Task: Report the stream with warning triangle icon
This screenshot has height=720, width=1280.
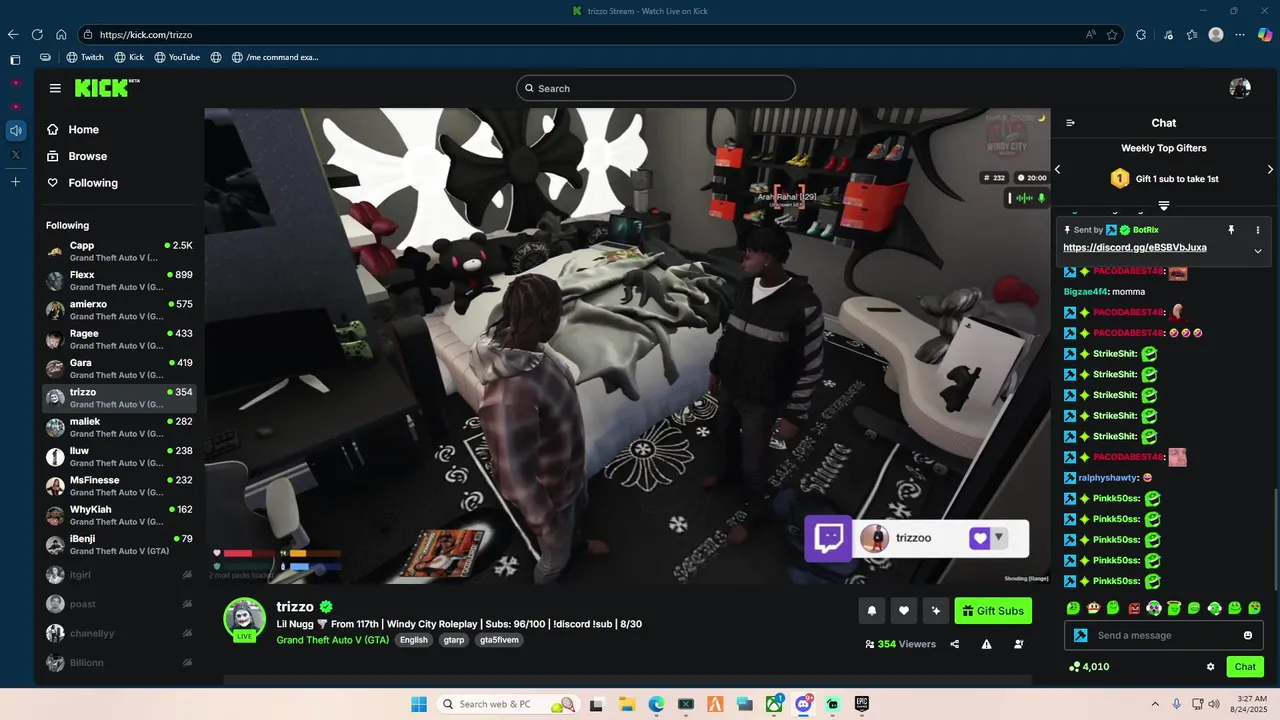Action: point(986,644)
